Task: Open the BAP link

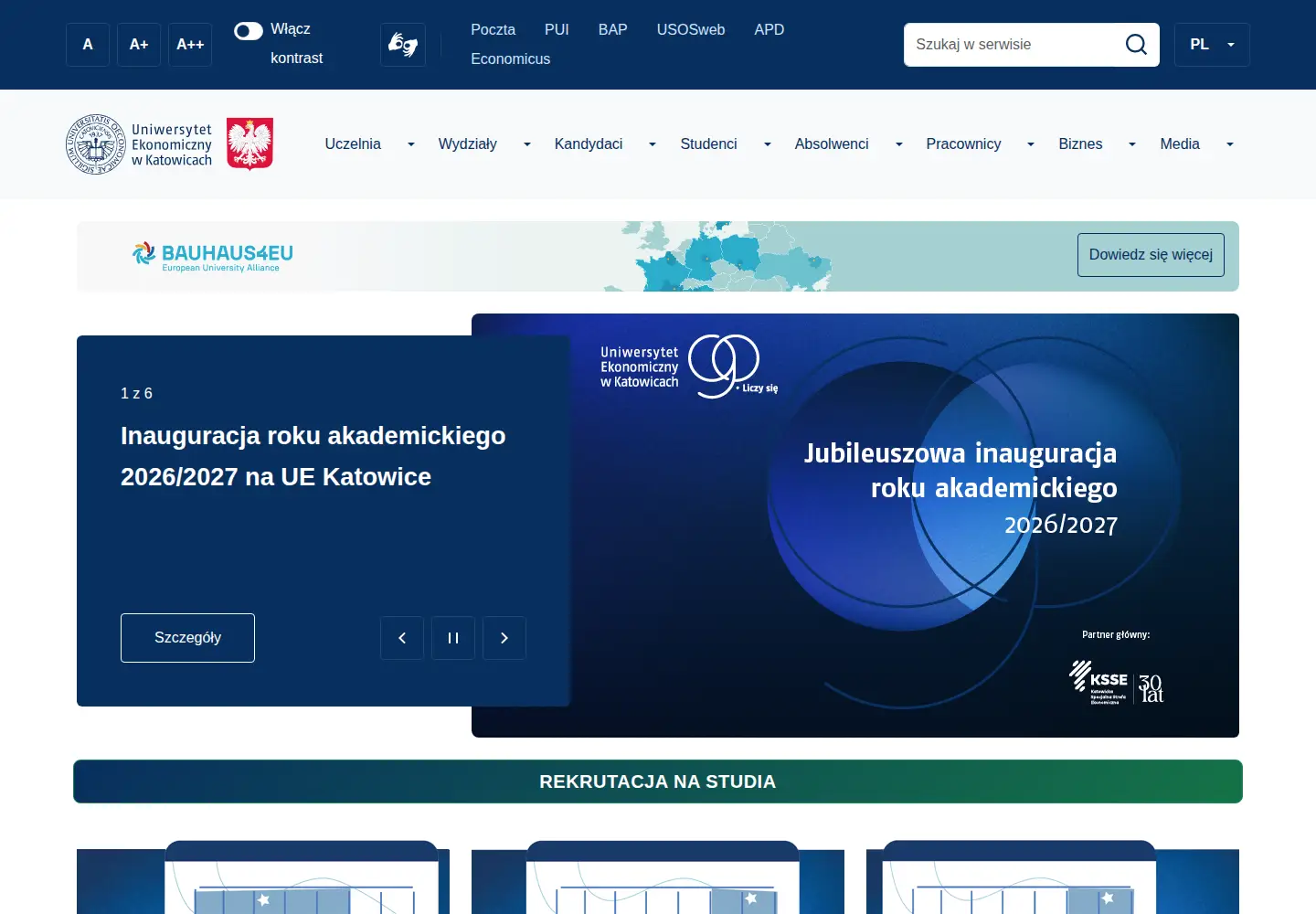Action: 613,30
